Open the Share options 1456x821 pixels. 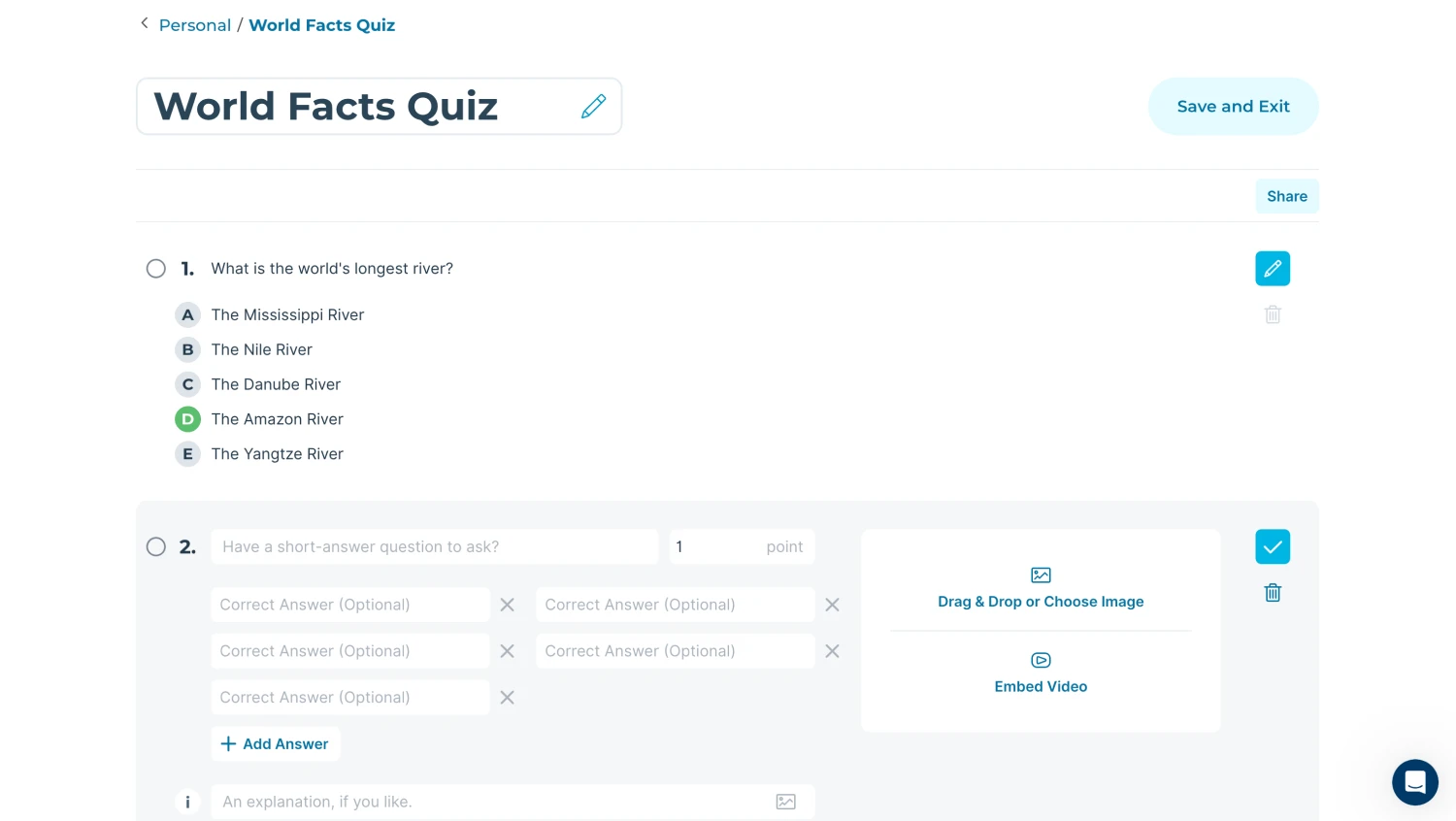pos(1287,196)
